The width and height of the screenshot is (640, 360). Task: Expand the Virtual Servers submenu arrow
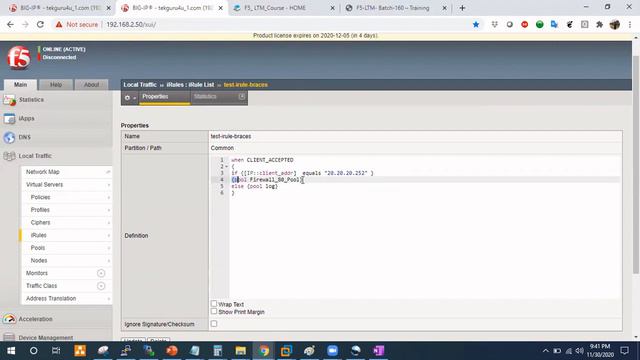pos(109,185)
